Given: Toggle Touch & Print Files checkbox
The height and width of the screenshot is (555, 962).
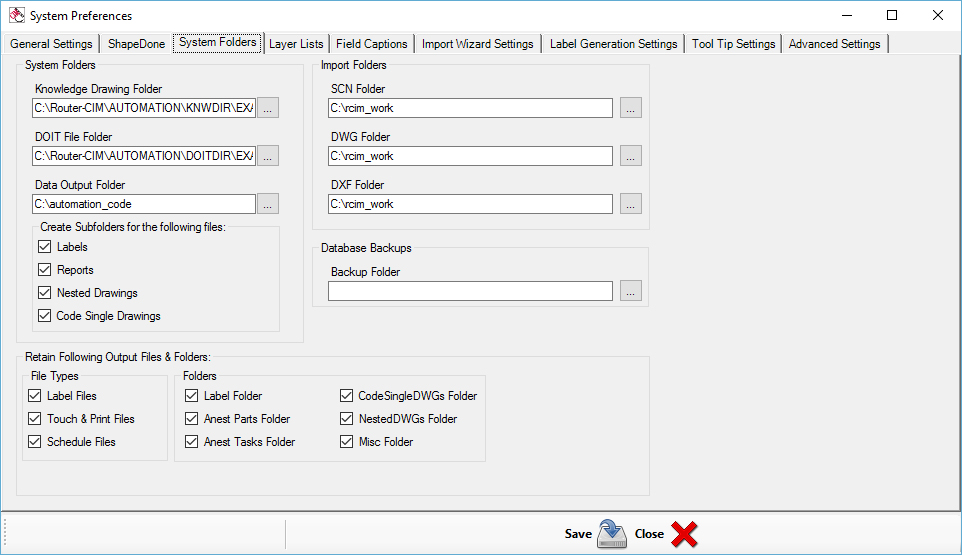Looking at the screenshot, I should (34, 419).
